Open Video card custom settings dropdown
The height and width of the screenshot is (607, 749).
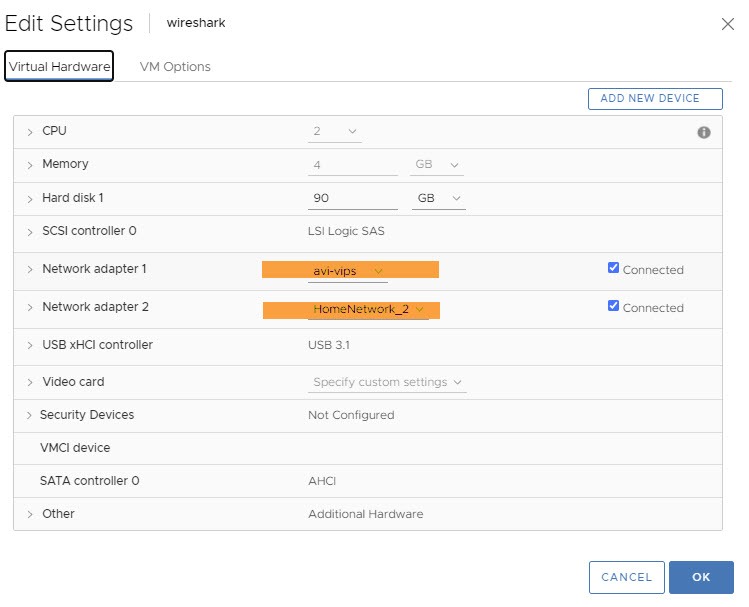click(387, 382)
